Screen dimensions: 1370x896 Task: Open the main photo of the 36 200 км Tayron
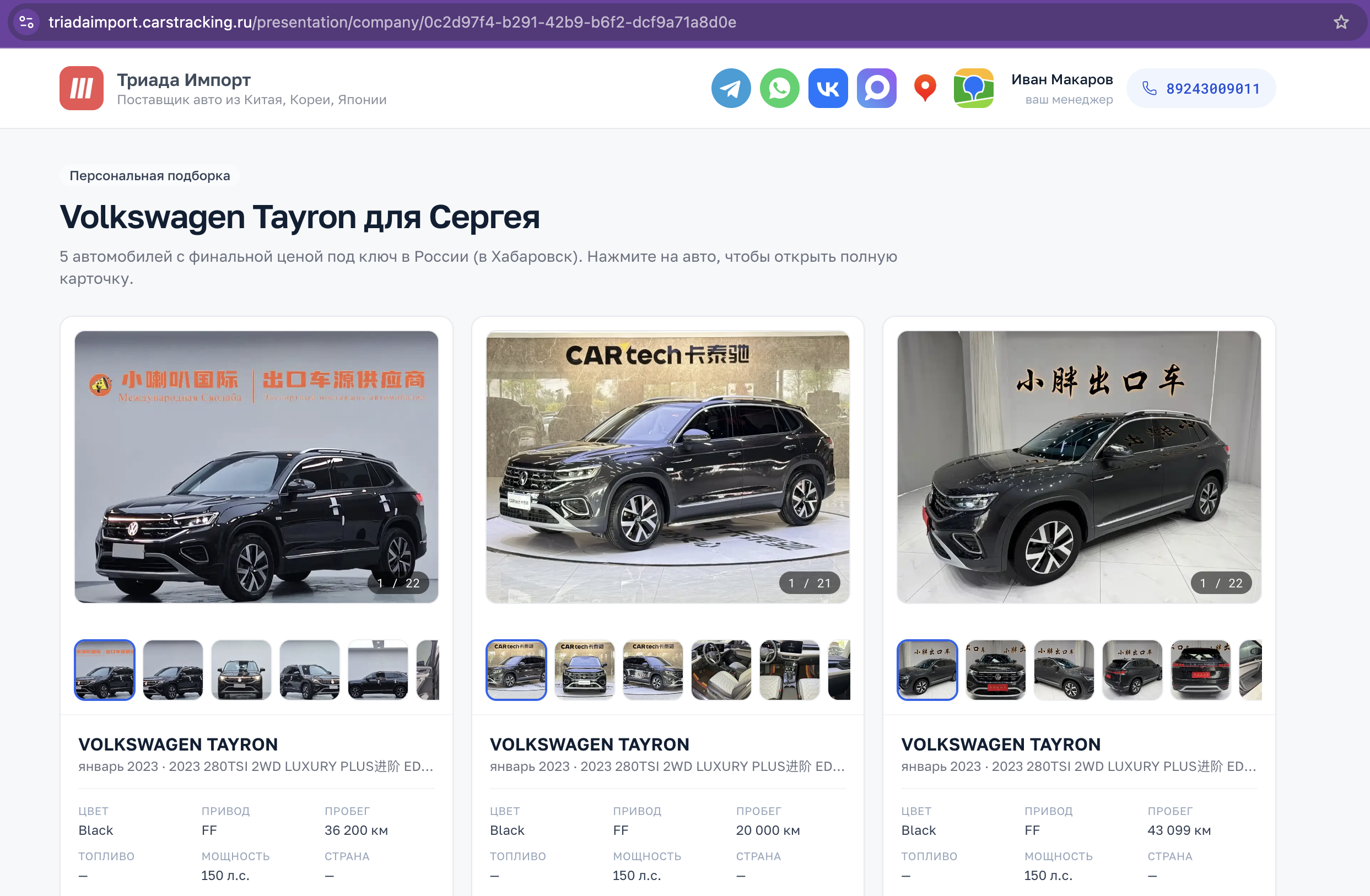pos(256,467)
